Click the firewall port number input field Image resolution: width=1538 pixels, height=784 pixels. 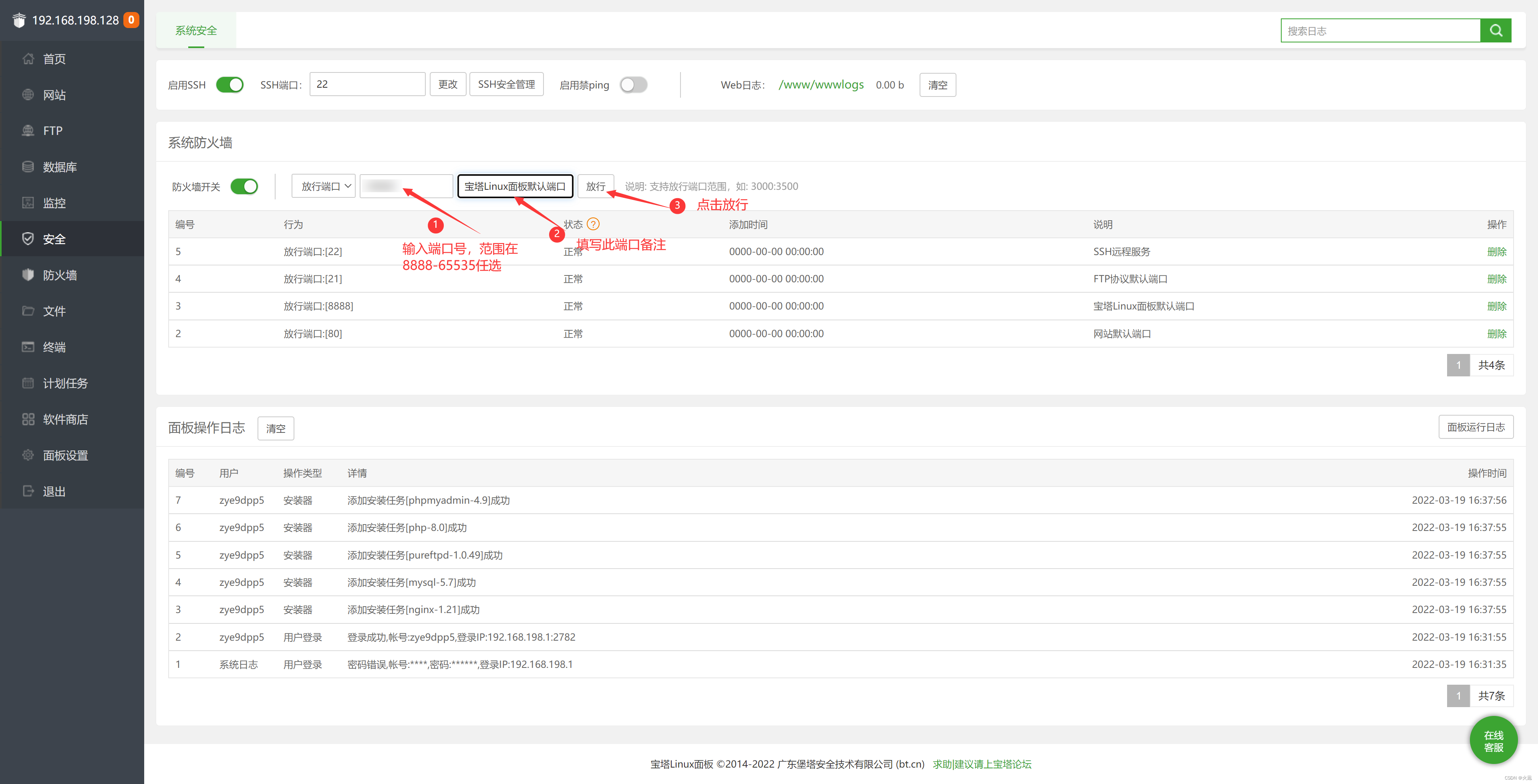[406, 186]
